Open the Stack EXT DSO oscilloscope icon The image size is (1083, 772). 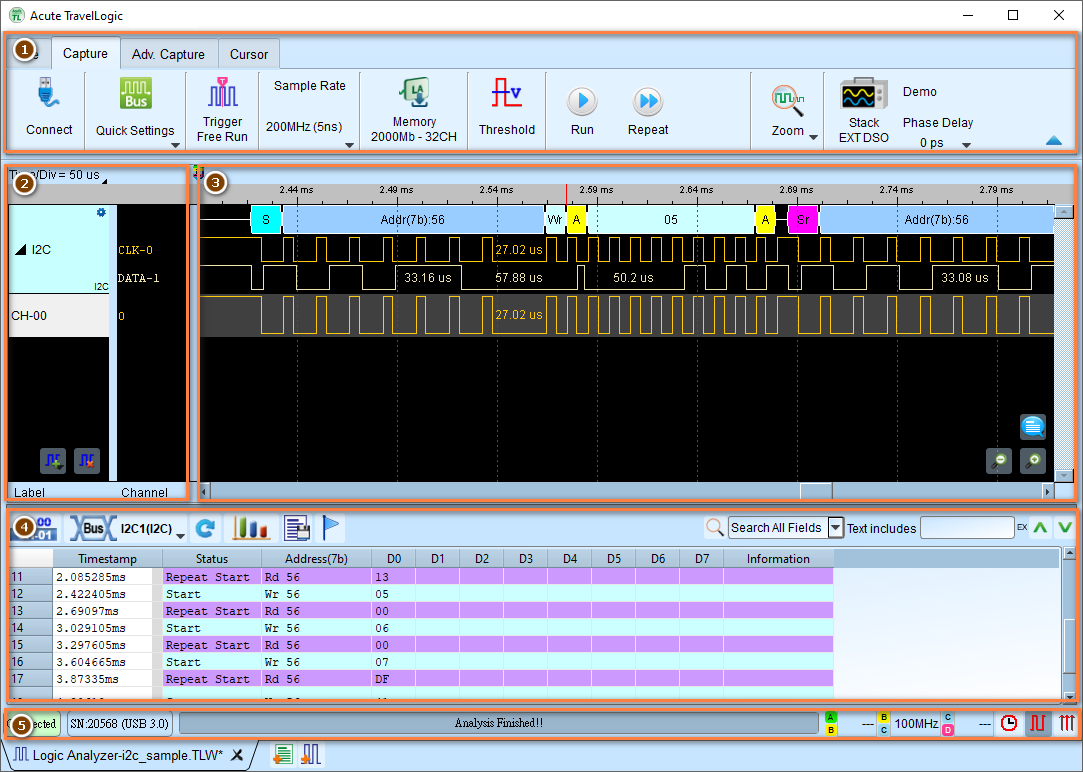click(x=863, y=94)
